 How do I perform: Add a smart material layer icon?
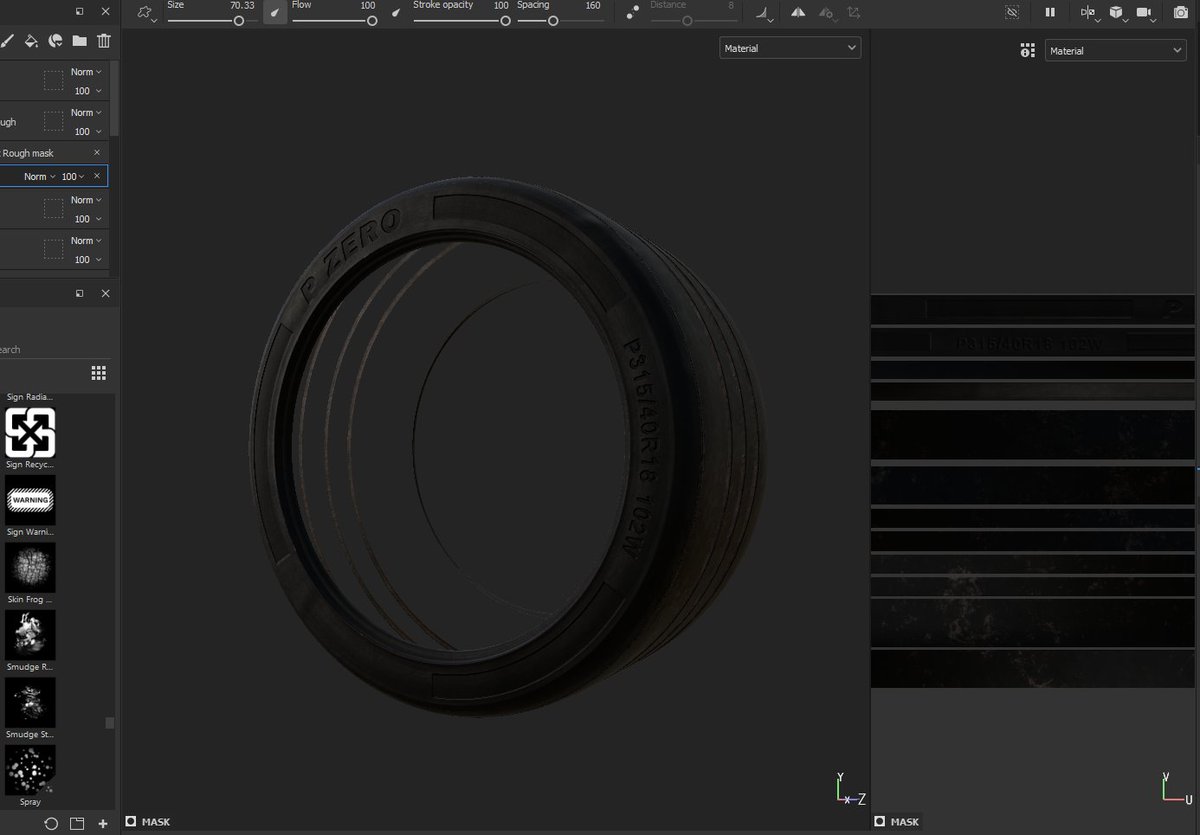pyautogui.click(x=56, y=41)
